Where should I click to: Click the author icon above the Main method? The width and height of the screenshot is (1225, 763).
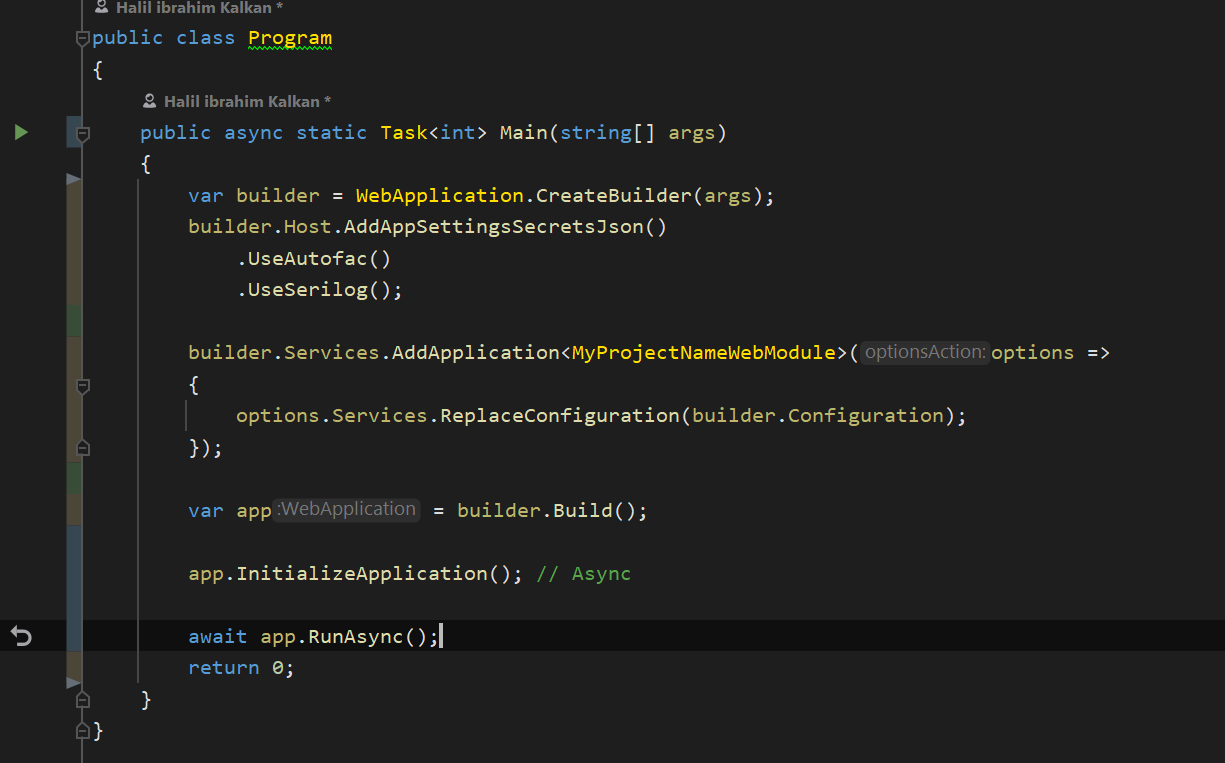click(x=149, y=100)
